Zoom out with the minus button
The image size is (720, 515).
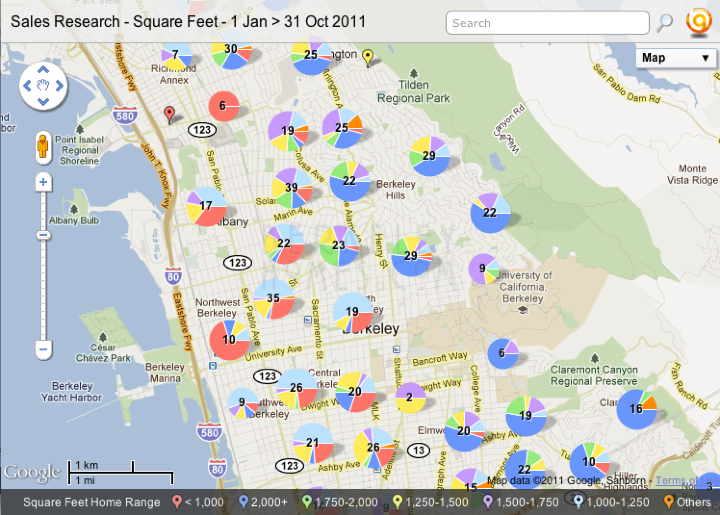[43, 350]
